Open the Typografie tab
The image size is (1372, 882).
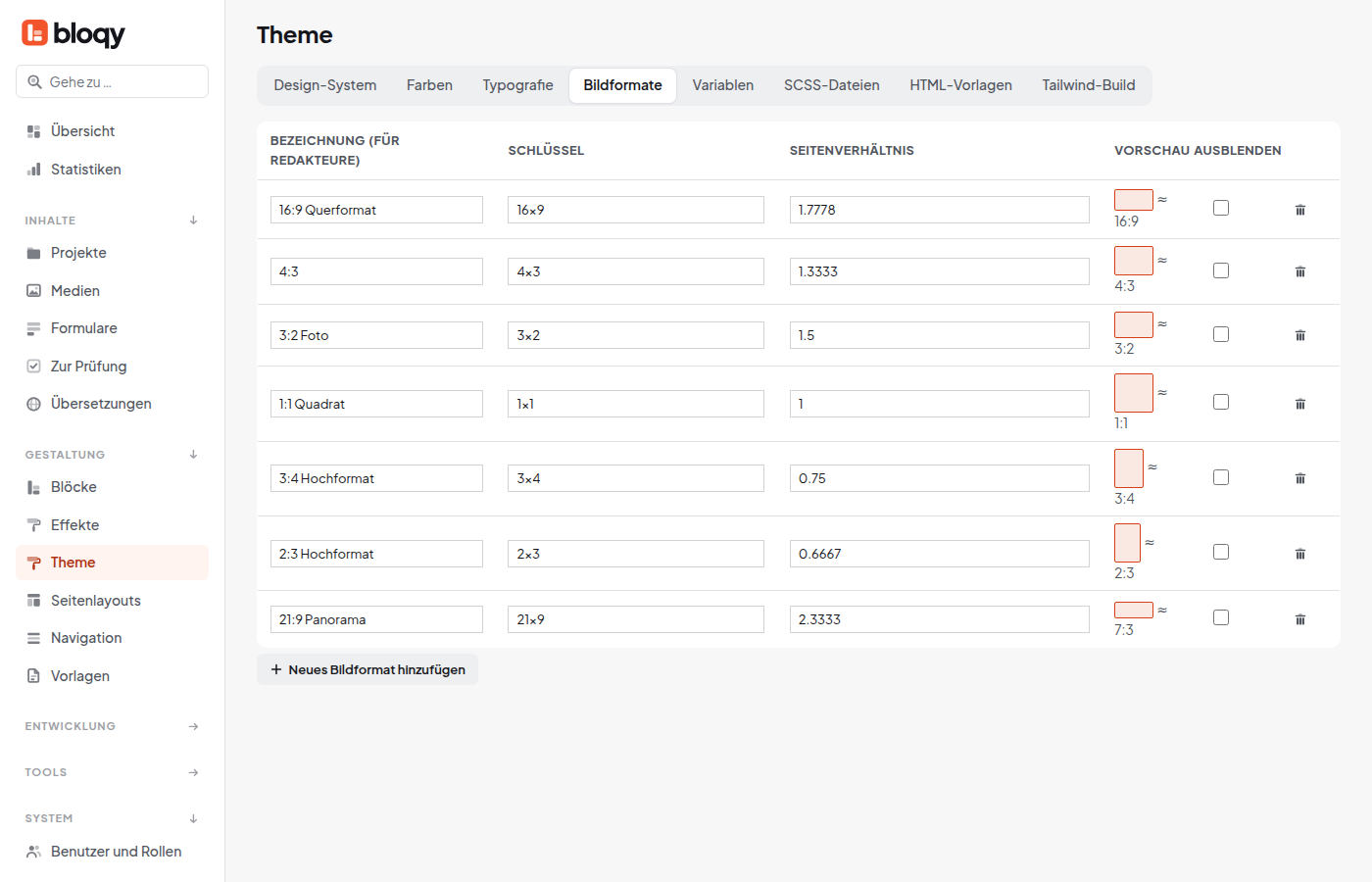517,85
